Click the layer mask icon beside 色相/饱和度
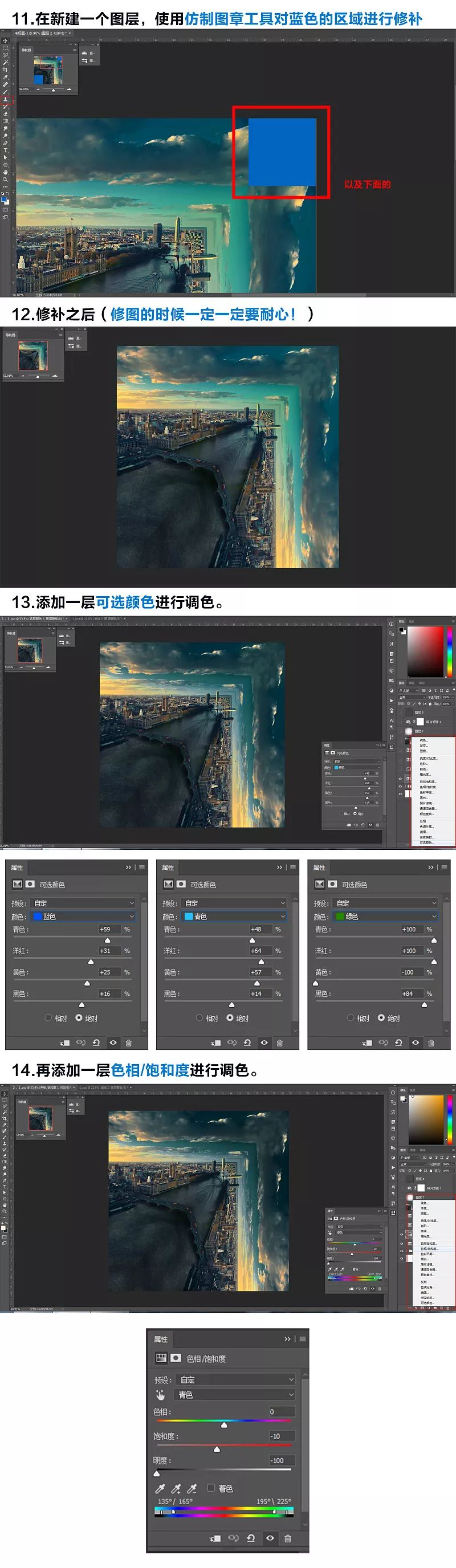This screenshot has height=1568, width=456. pos(176,1357)
